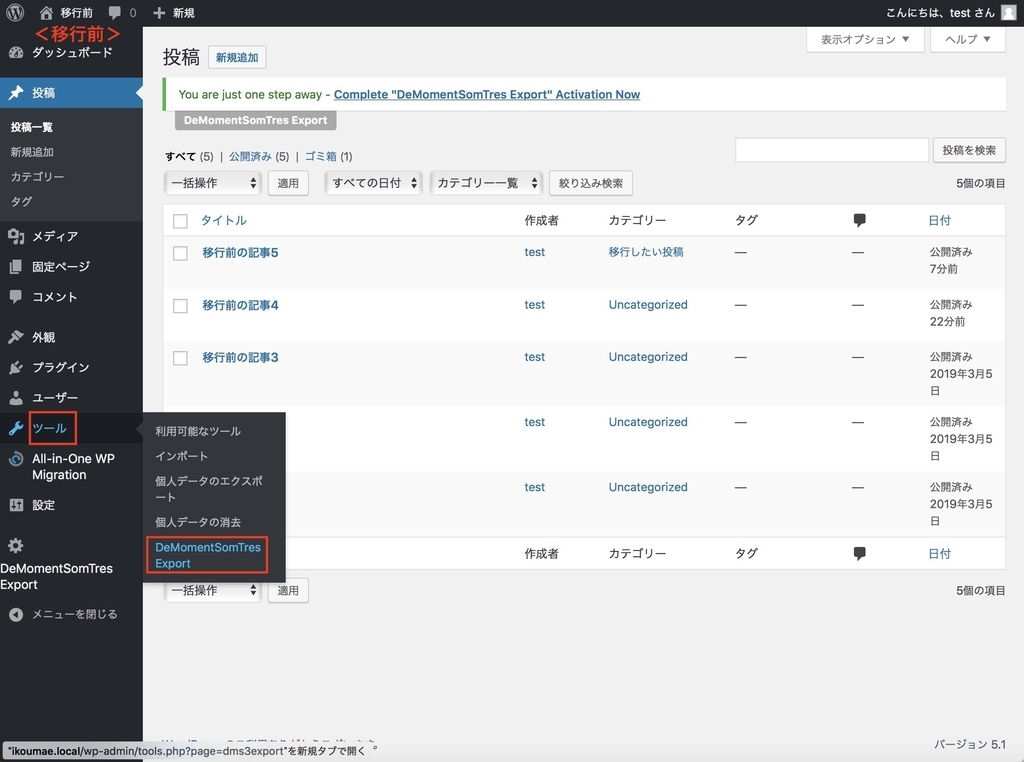Viewport: 1024px width, 762px height.
Task: Open the post 移行前の記事5
Action: [240, 253]
